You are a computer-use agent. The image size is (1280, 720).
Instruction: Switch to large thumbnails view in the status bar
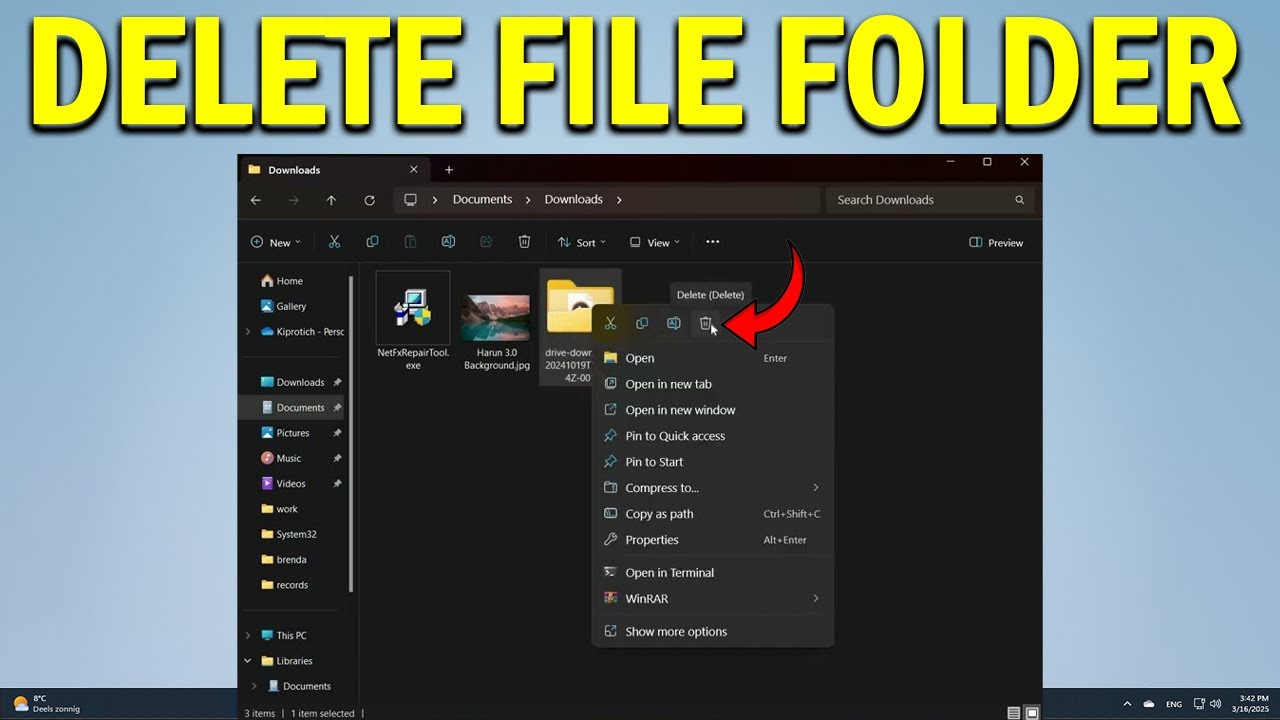[x=1032, y=713]
